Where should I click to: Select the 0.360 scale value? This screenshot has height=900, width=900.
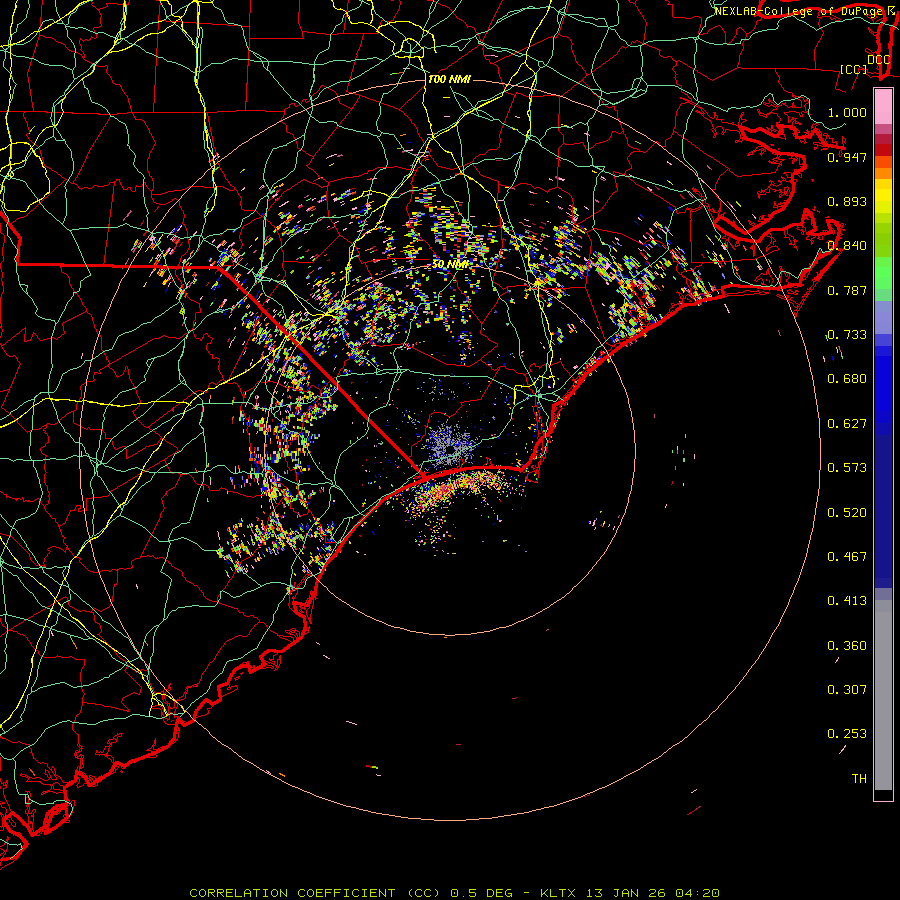pos(847,646)
